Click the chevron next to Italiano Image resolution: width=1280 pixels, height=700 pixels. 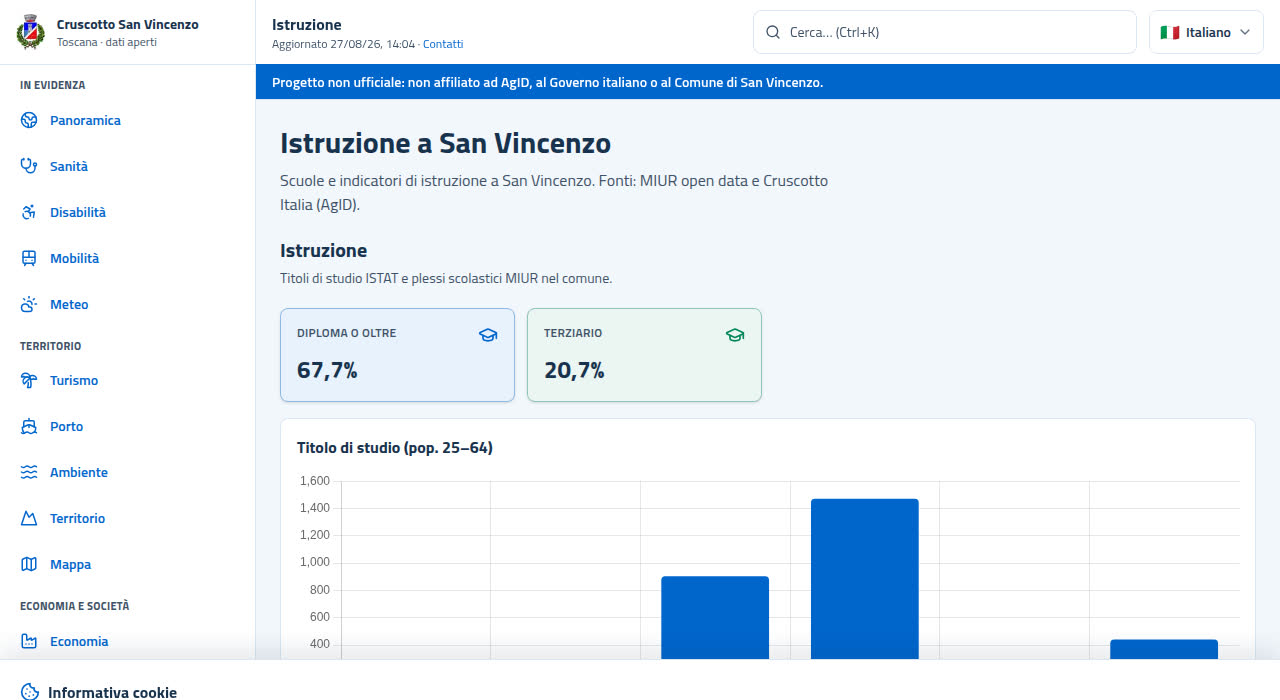[x=1245, y=32]
